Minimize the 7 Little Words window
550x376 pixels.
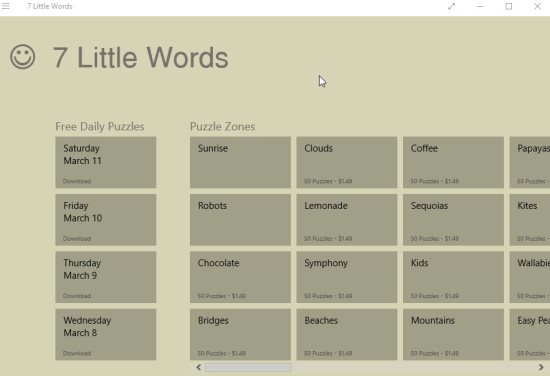click(480, 6)
